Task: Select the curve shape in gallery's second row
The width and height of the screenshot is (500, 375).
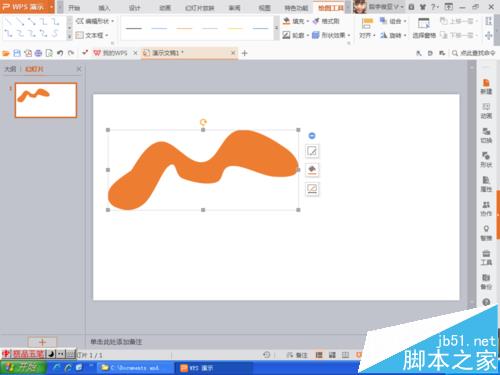Action: tap(55, 33)
